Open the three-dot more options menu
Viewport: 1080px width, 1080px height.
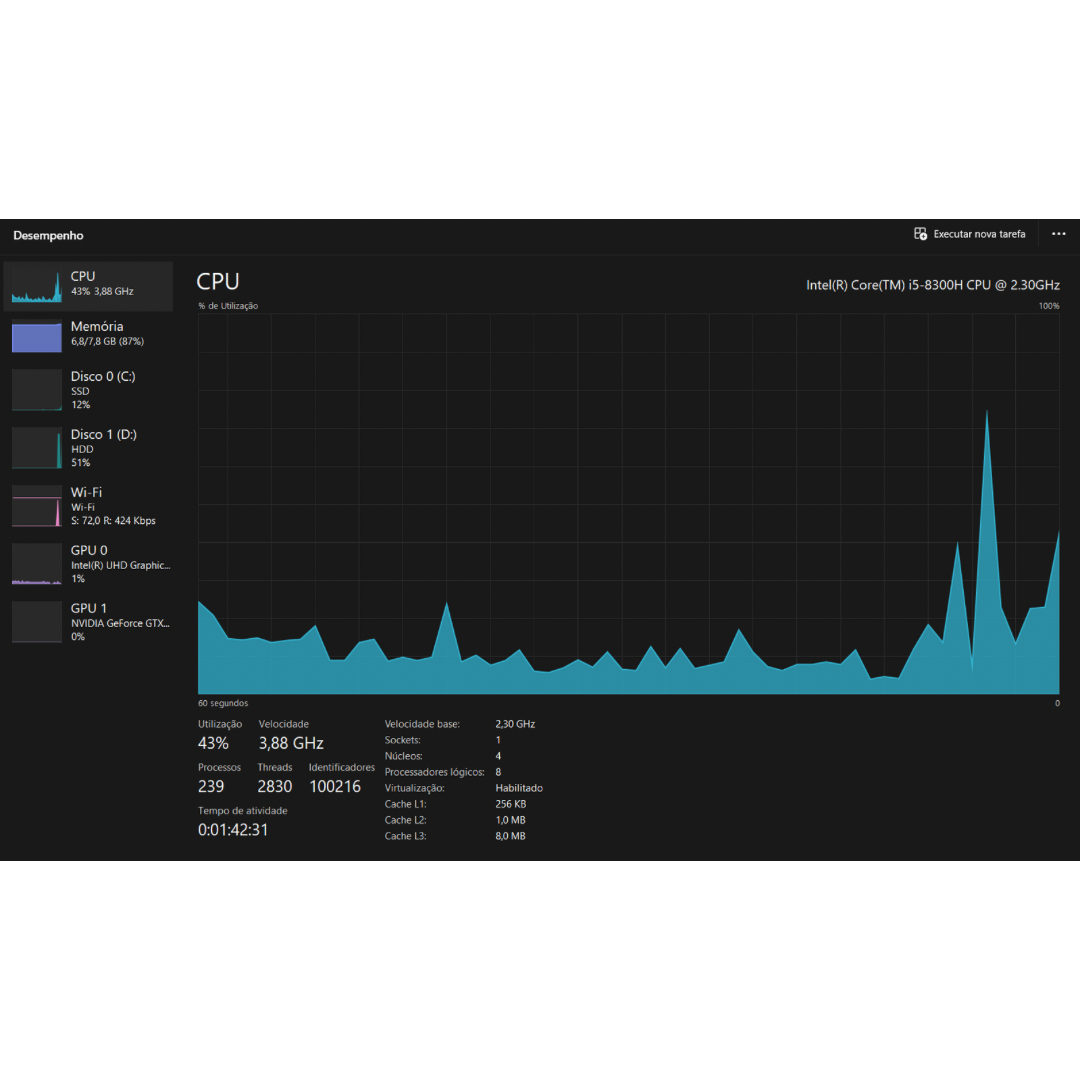click(1058, 234)
